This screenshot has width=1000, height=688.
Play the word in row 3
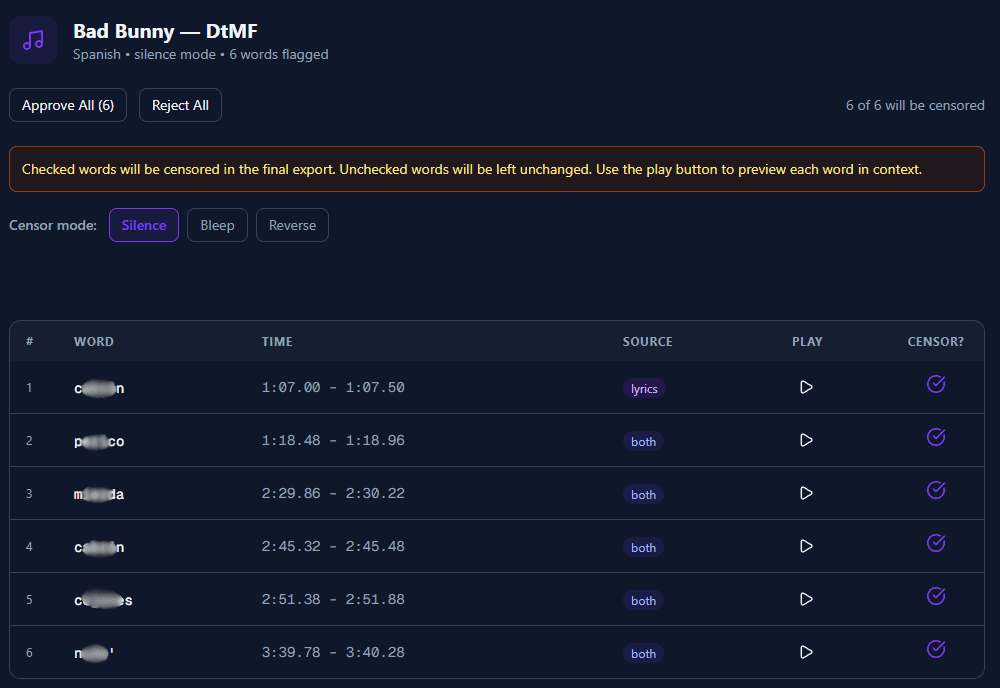point(806,493)
